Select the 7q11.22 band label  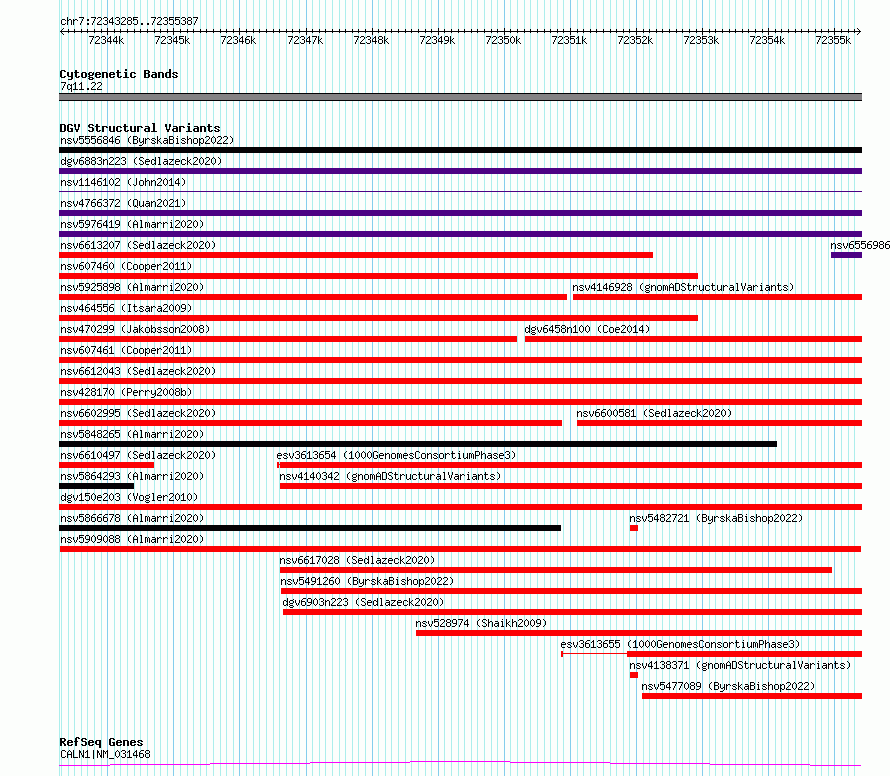click(82, 86)
